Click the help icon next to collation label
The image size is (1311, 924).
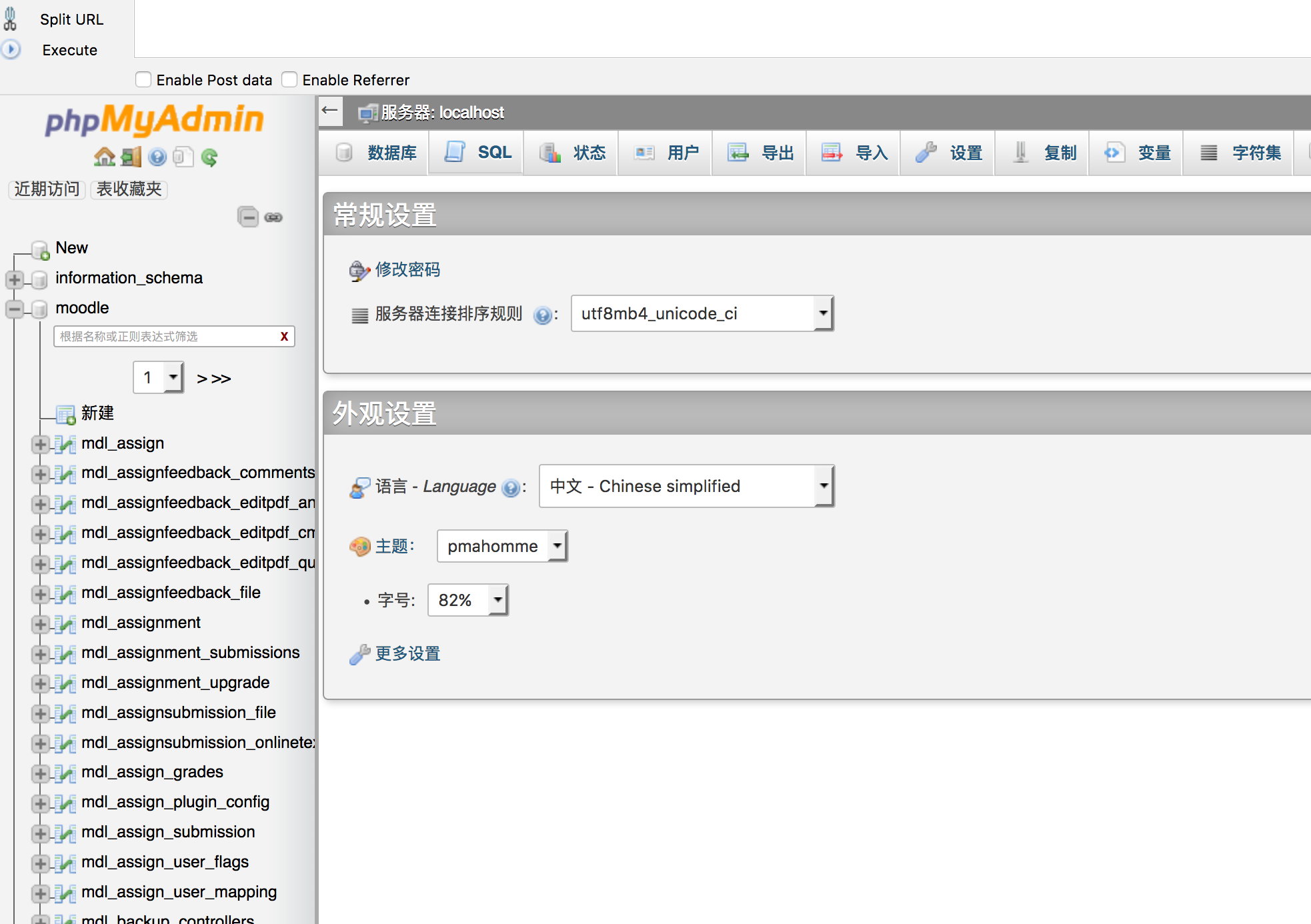[x=543, y=315]
